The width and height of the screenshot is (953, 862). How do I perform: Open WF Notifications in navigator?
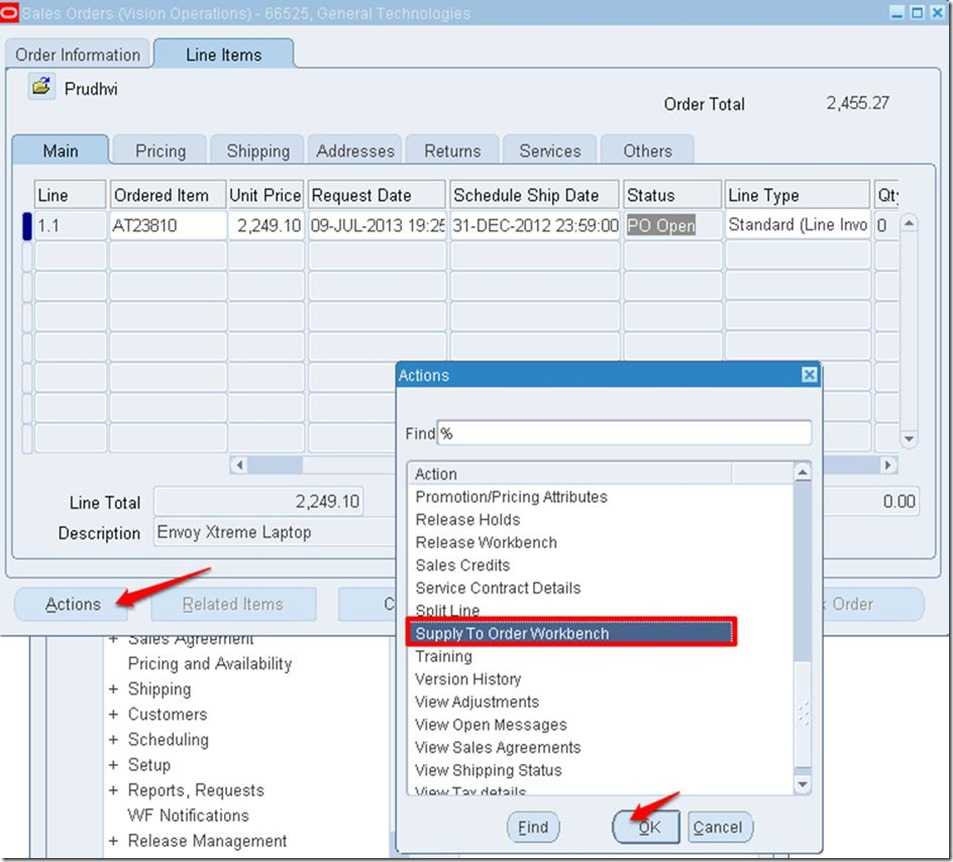[188, 815]
